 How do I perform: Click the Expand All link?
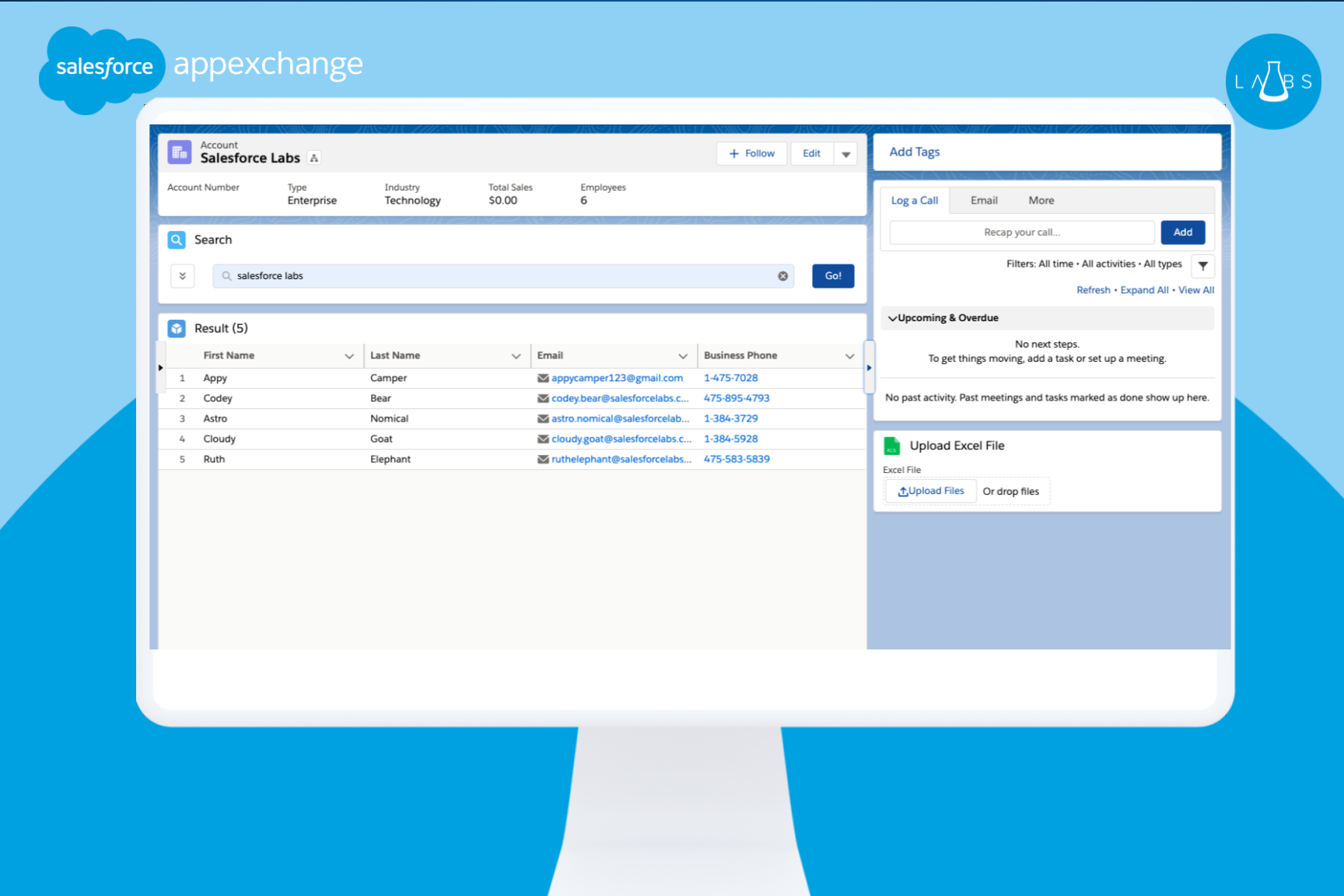coord(1143,290)
